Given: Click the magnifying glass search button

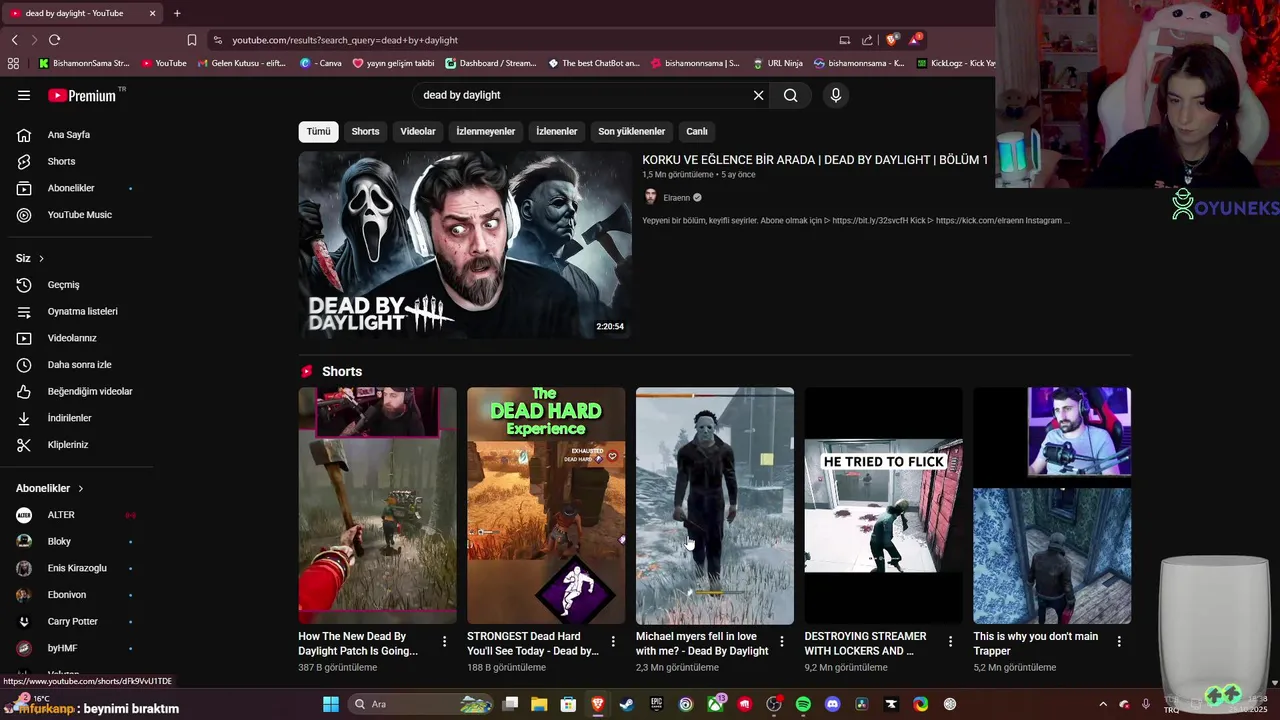Looking at the screenshot, I should coord(791,95).
